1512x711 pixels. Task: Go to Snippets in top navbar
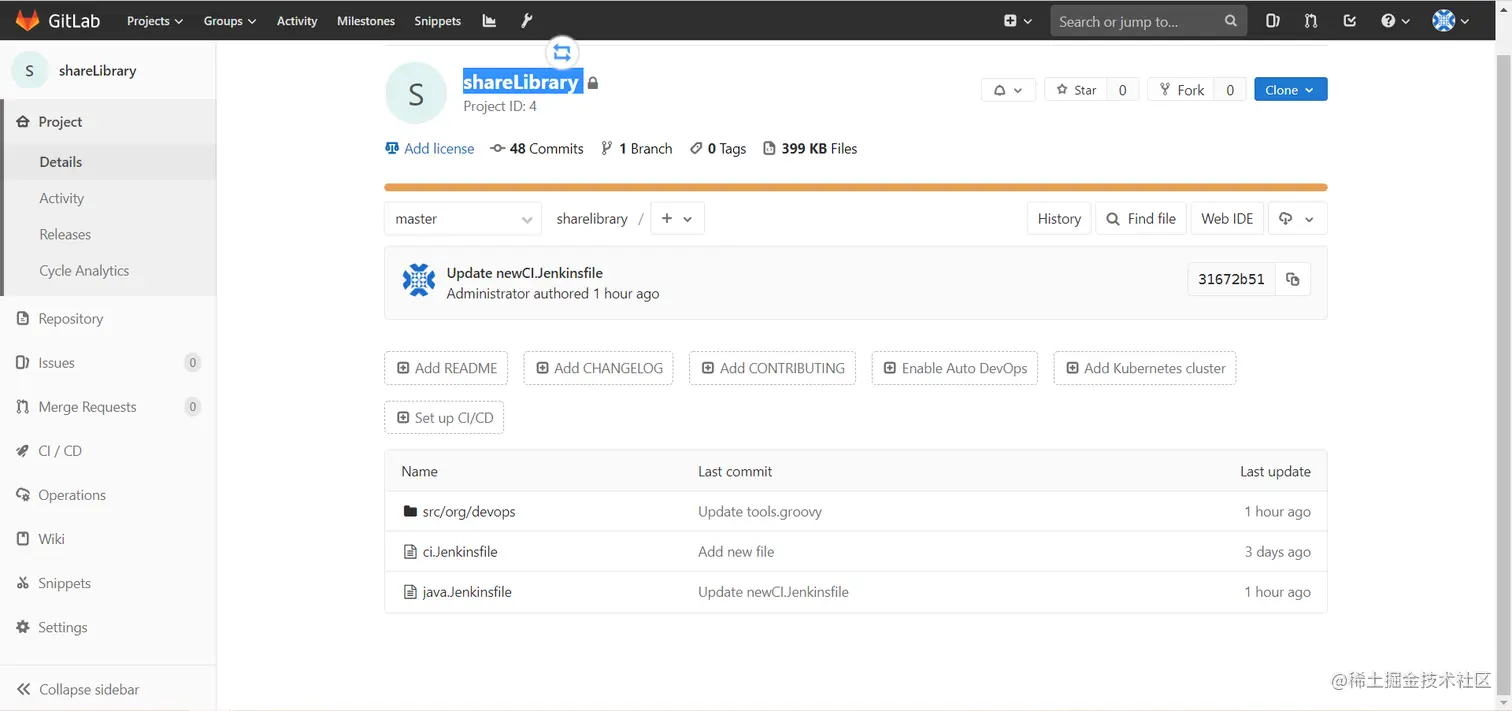click(x=438, y=20)
